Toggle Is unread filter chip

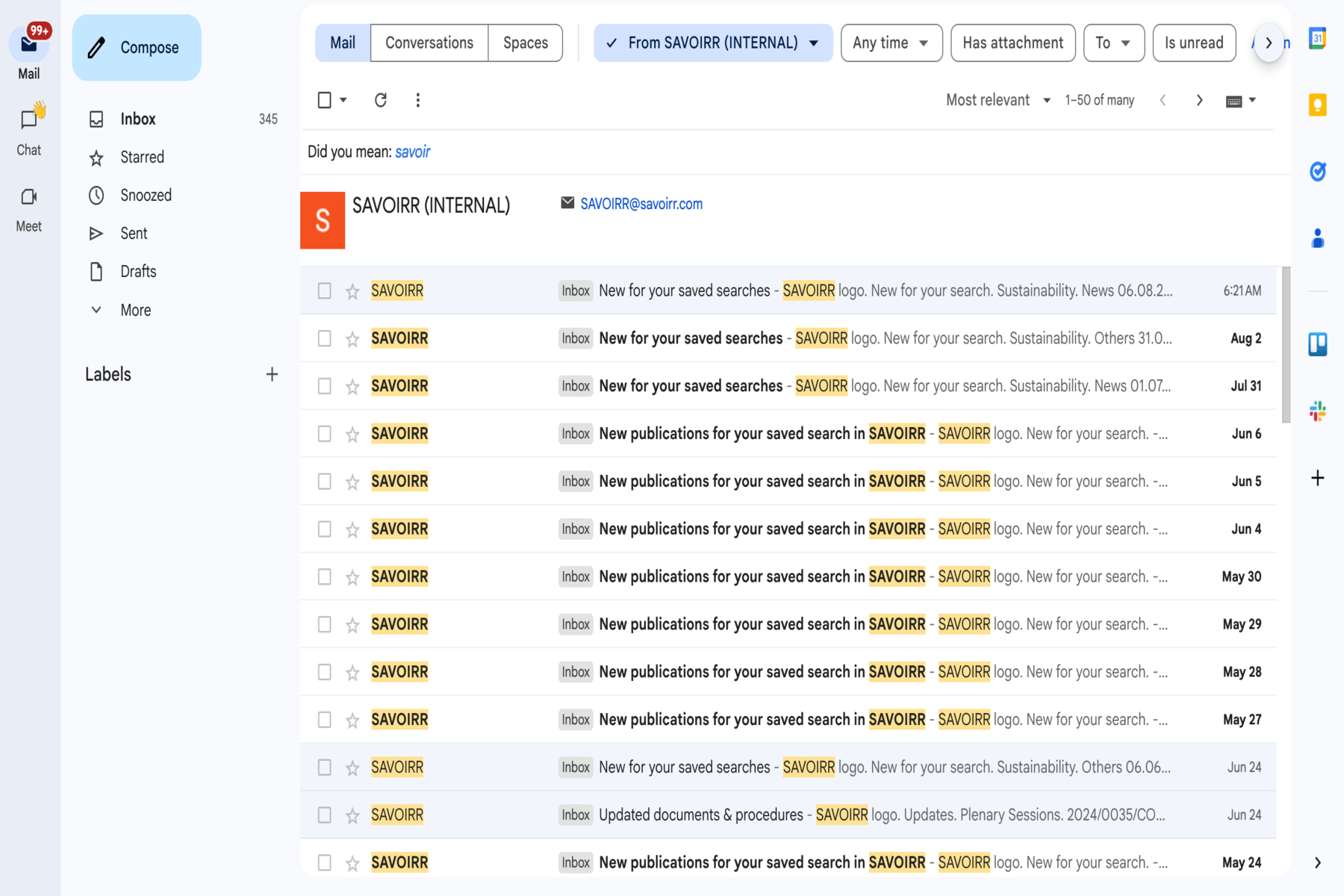click(x=1194, y=43)
